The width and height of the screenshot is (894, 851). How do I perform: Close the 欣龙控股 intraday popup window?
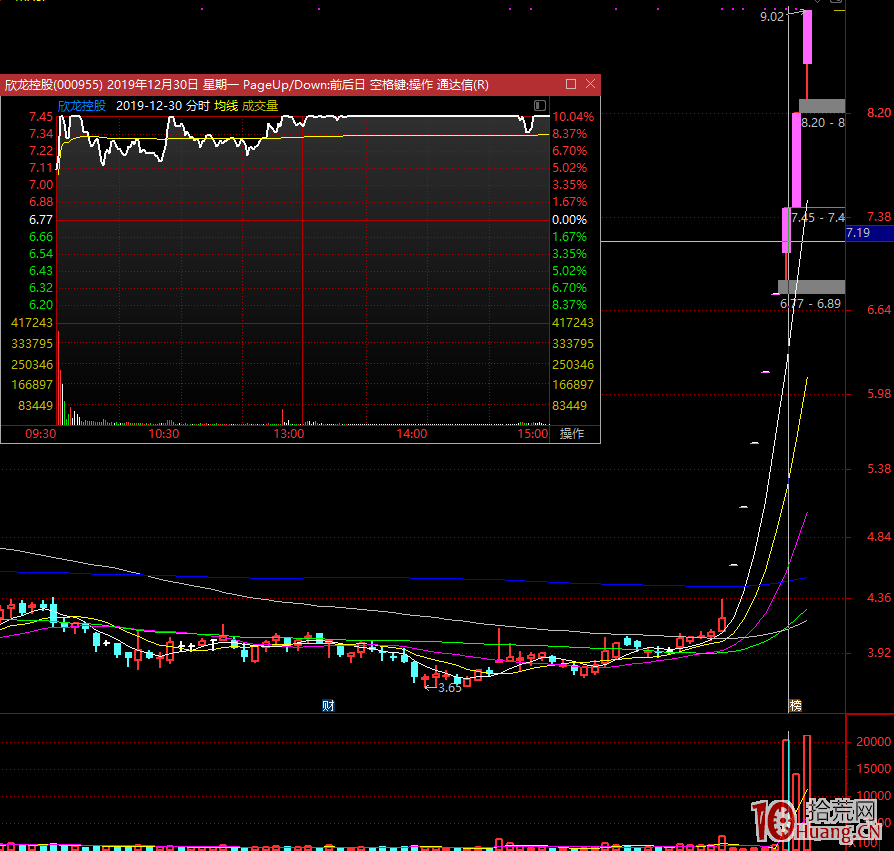[591, 84]
